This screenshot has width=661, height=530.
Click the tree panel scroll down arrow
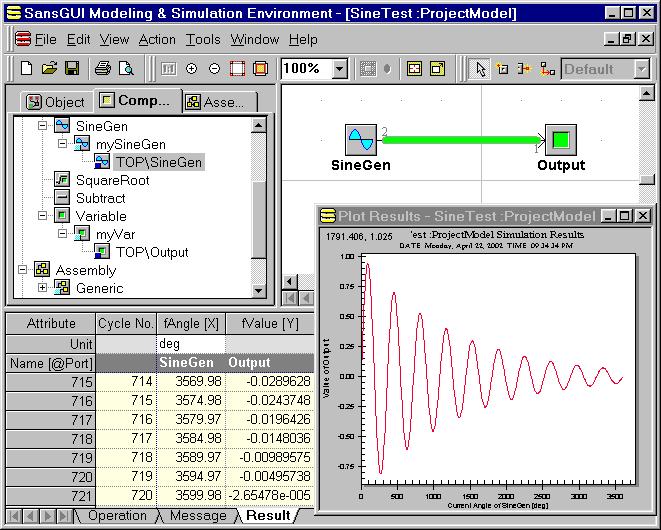coord(259,290)
